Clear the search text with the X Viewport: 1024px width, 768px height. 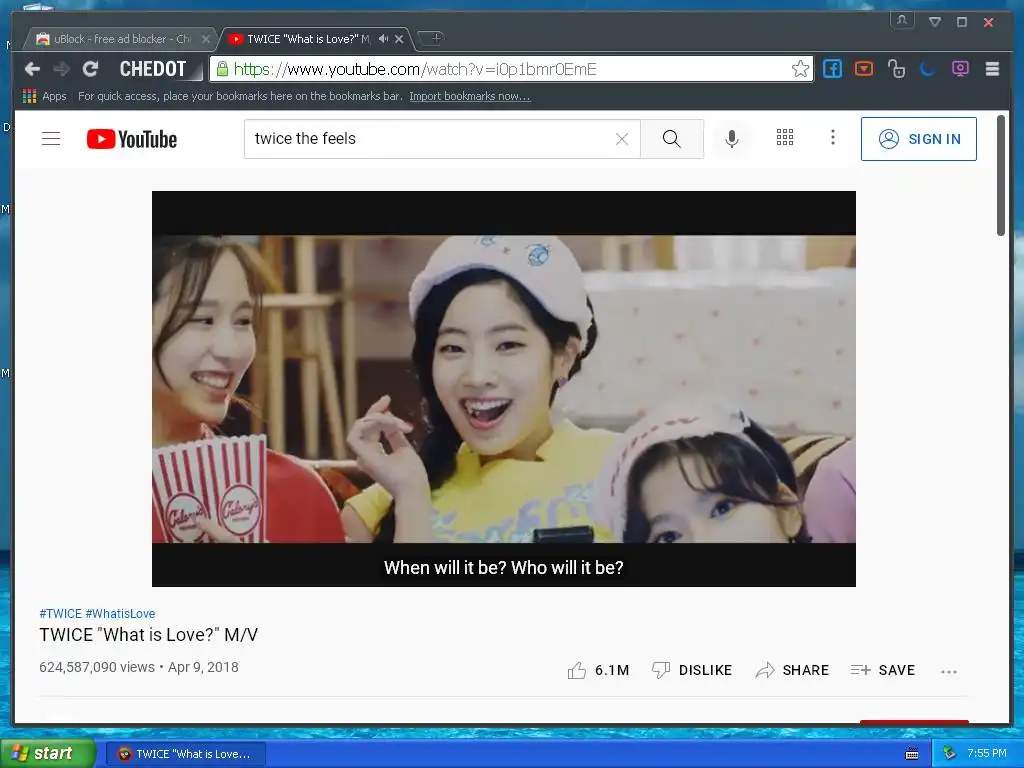point(622,138)
